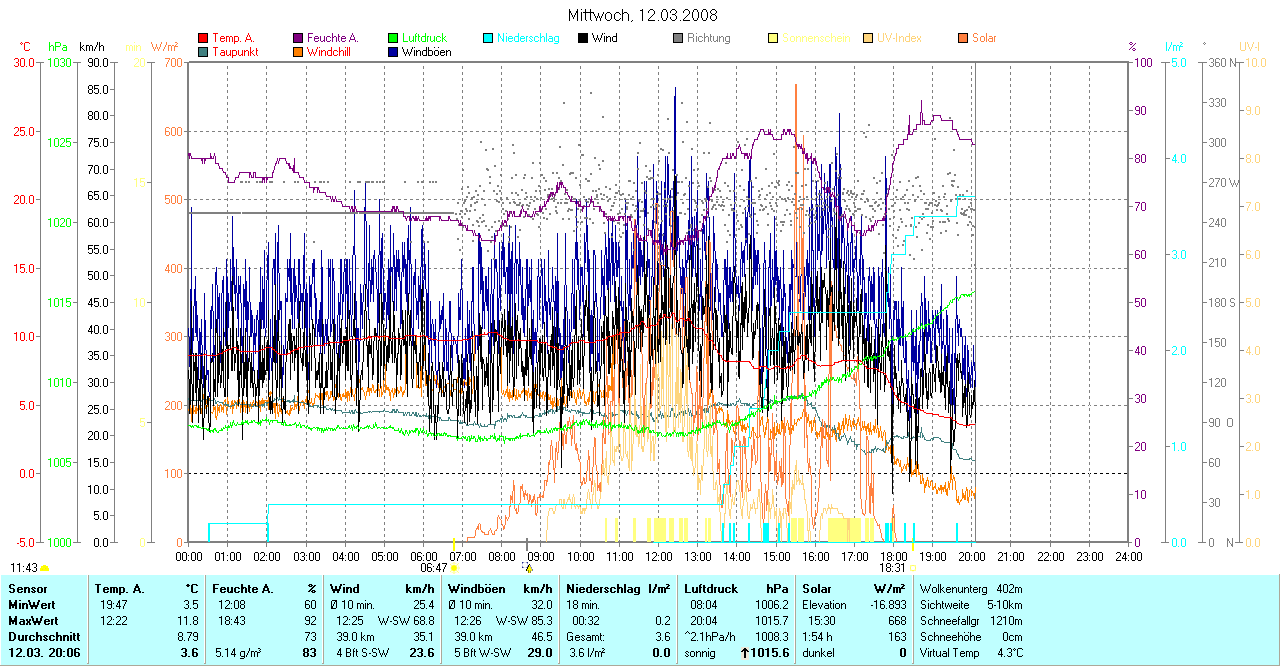Click the Sensor header in the data table
Image resolution: width=1280 pixels, height=666 pixels.
(29, 589)
